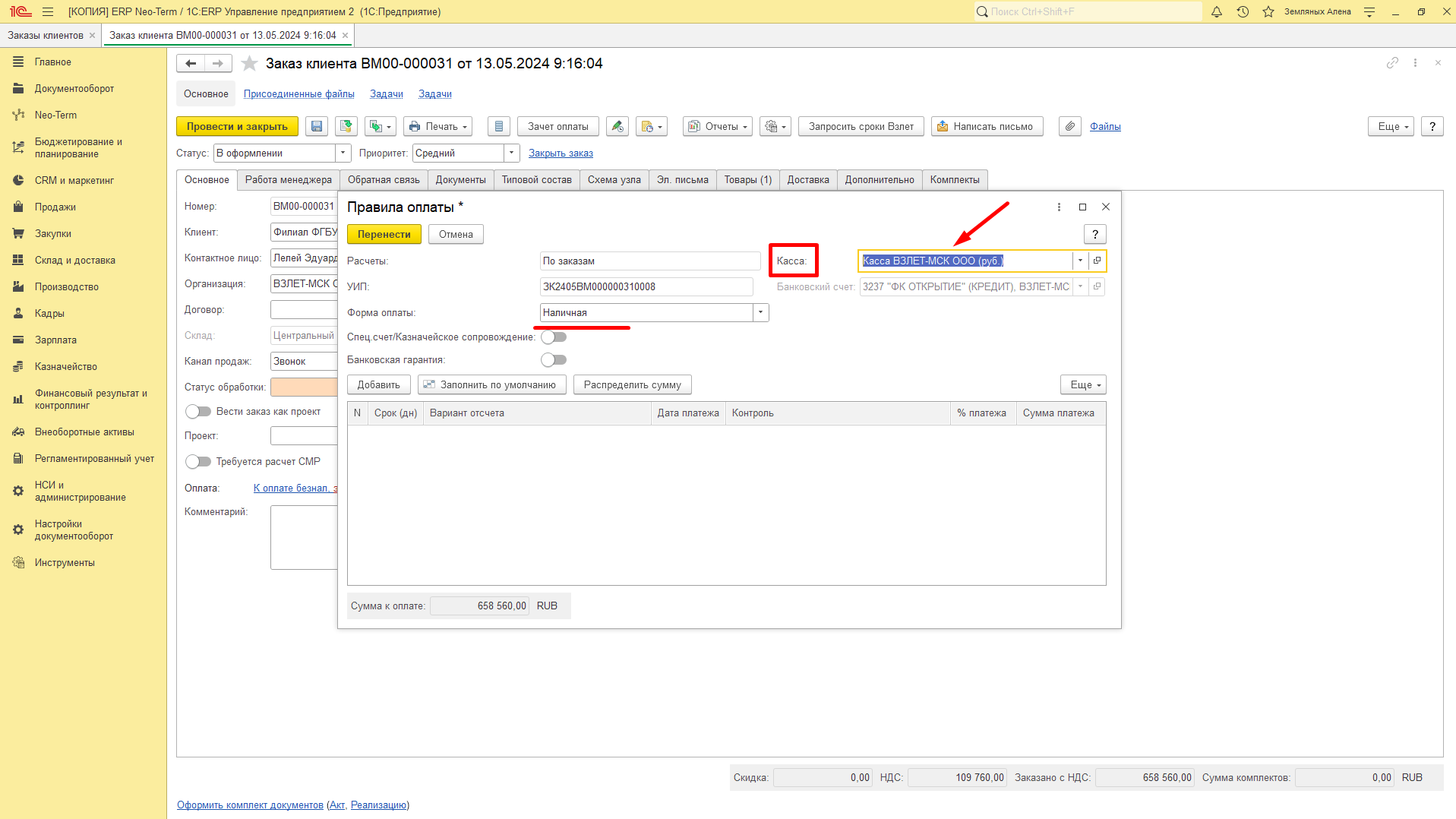The image size is (1456, 819).
Task: Click the pen-with-clock icon in the toolbar
Action: click(617, 127)
